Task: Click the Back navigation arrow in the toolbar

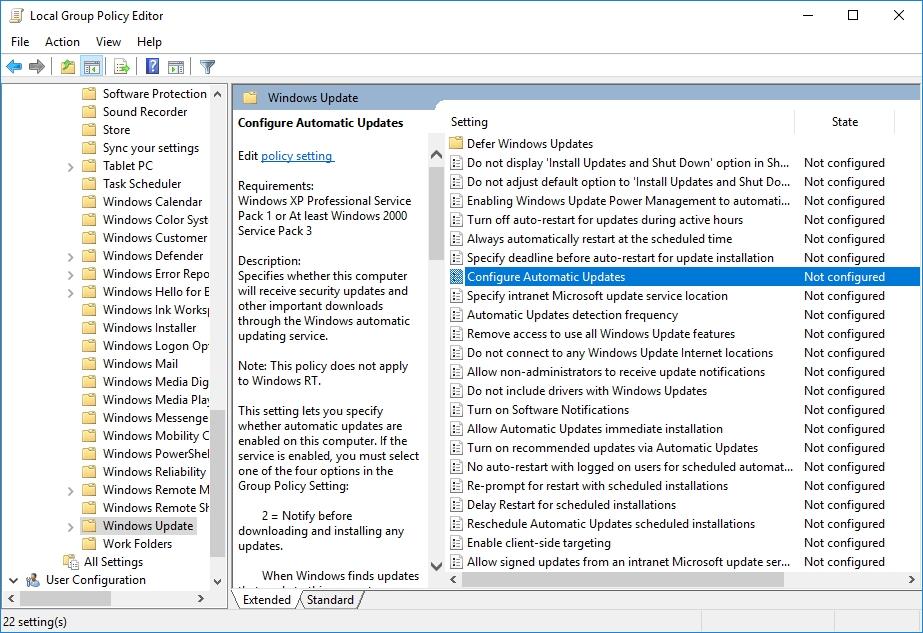Action: pyautogui.click(x=14, y=66)
